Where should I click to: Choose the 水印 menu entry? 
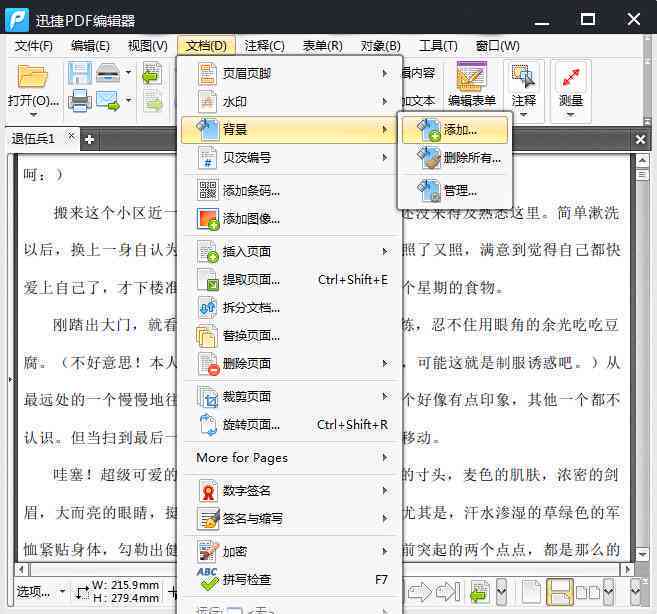coord(289,101)
